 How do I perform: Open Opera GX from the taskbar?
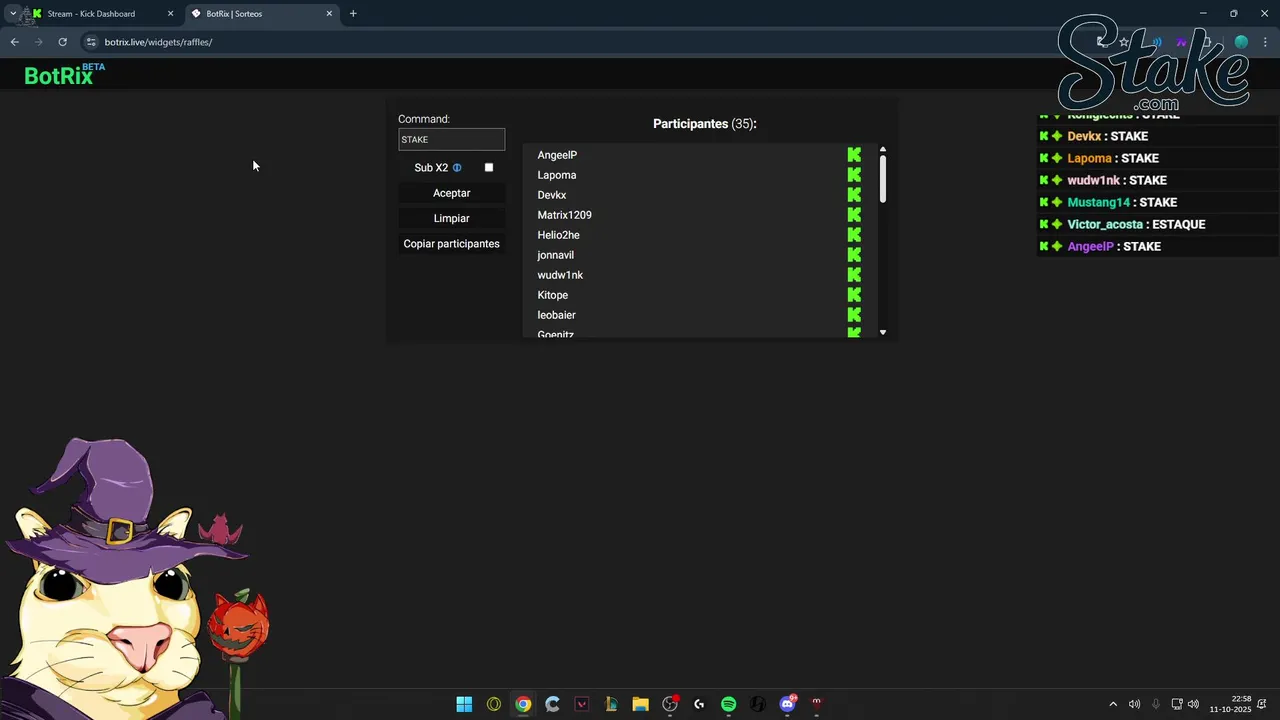click(493, 704)
